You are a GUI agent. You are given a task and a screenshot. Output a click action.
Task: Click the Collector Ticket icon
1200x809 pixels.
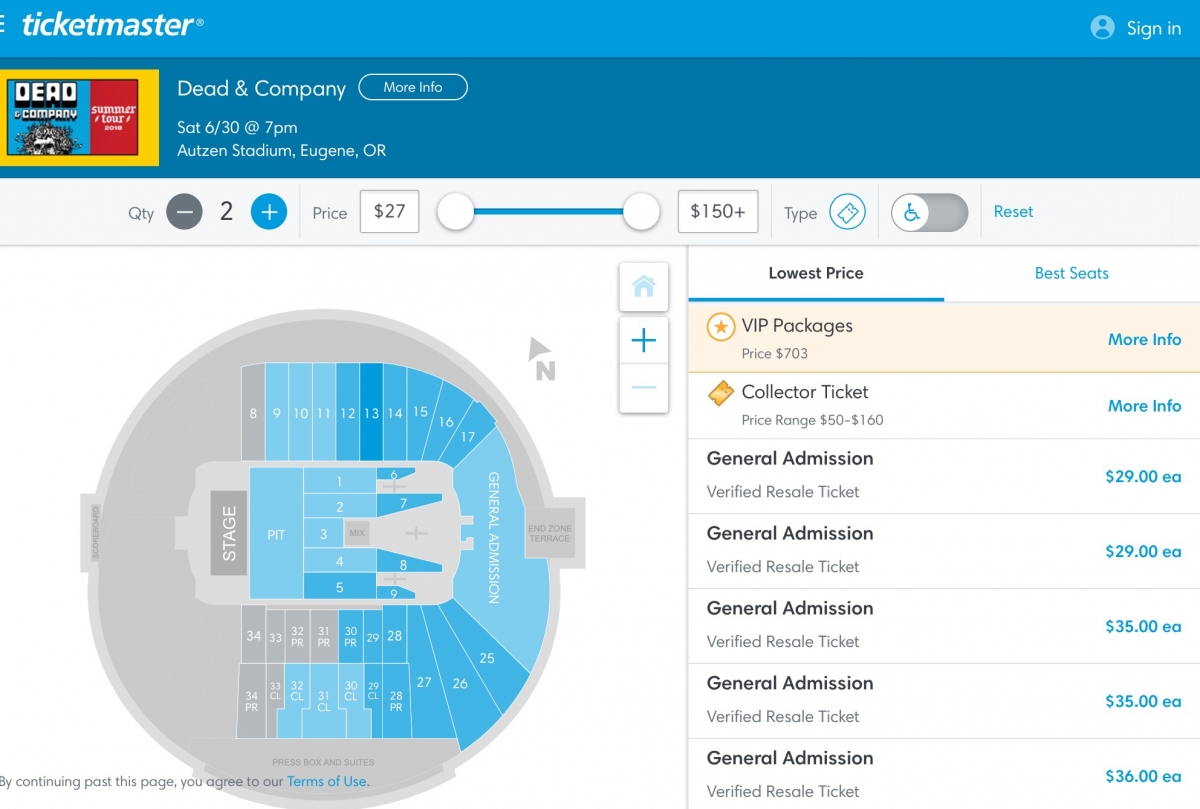[720, 393]
